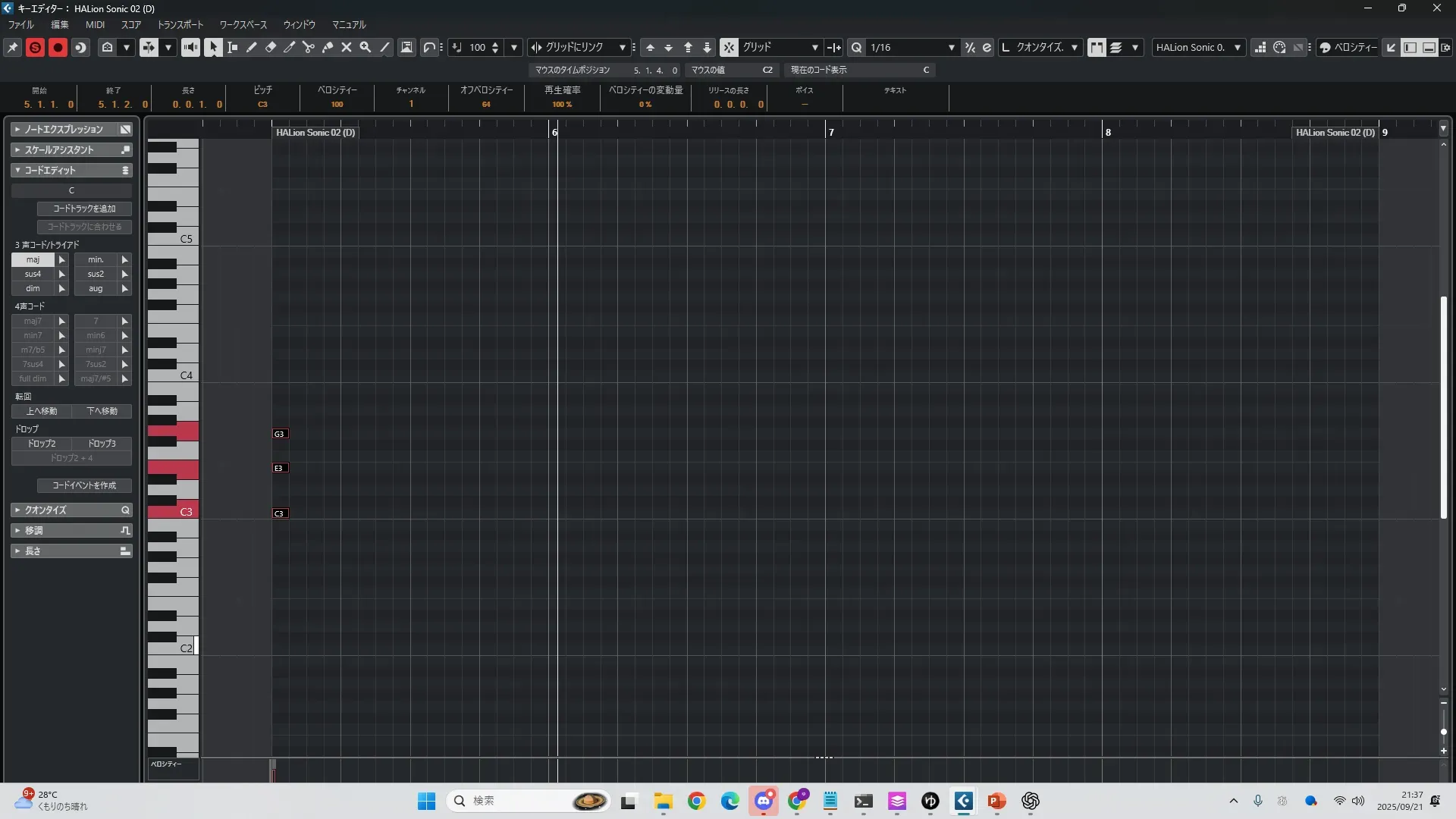Screen dimensions: 1456x819
Task: Open the トランスポート menu
Action: 180,24
